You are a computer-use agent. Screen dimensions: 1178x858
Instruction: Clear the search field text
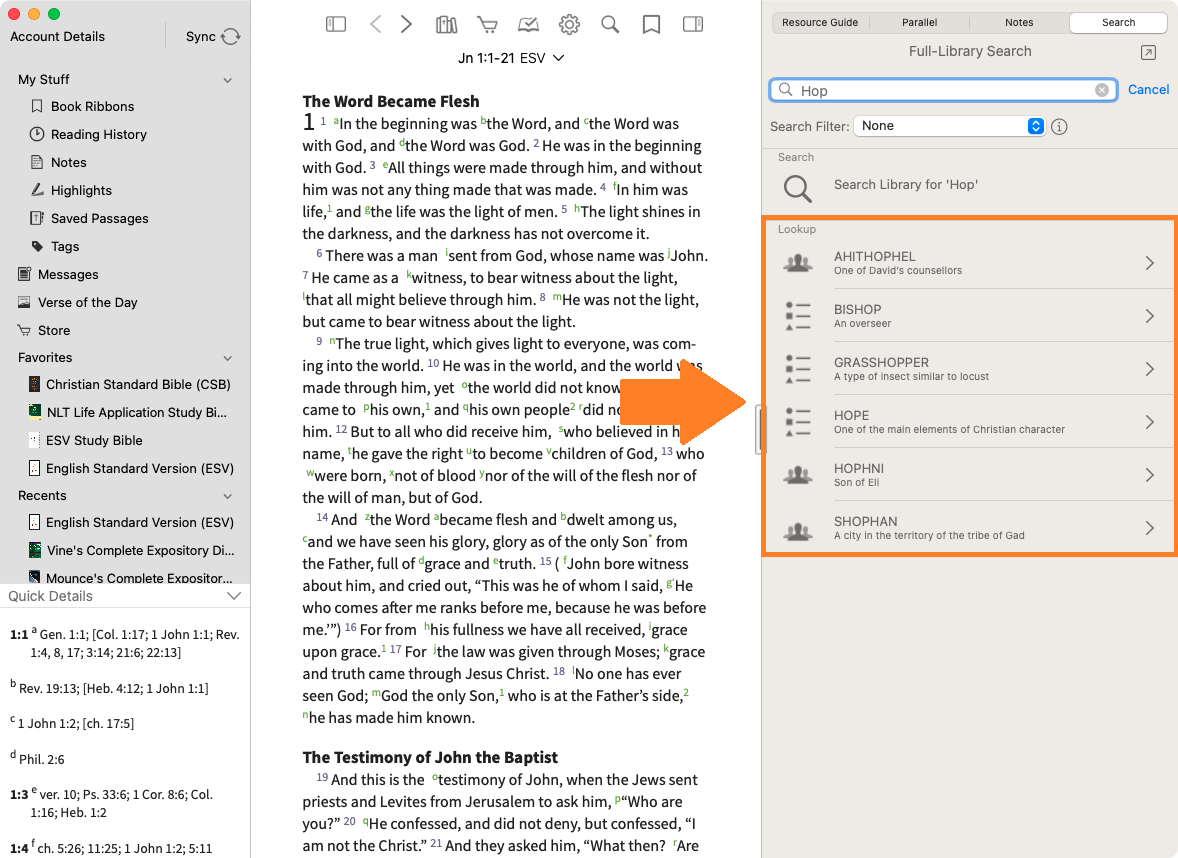point(1102,90)
